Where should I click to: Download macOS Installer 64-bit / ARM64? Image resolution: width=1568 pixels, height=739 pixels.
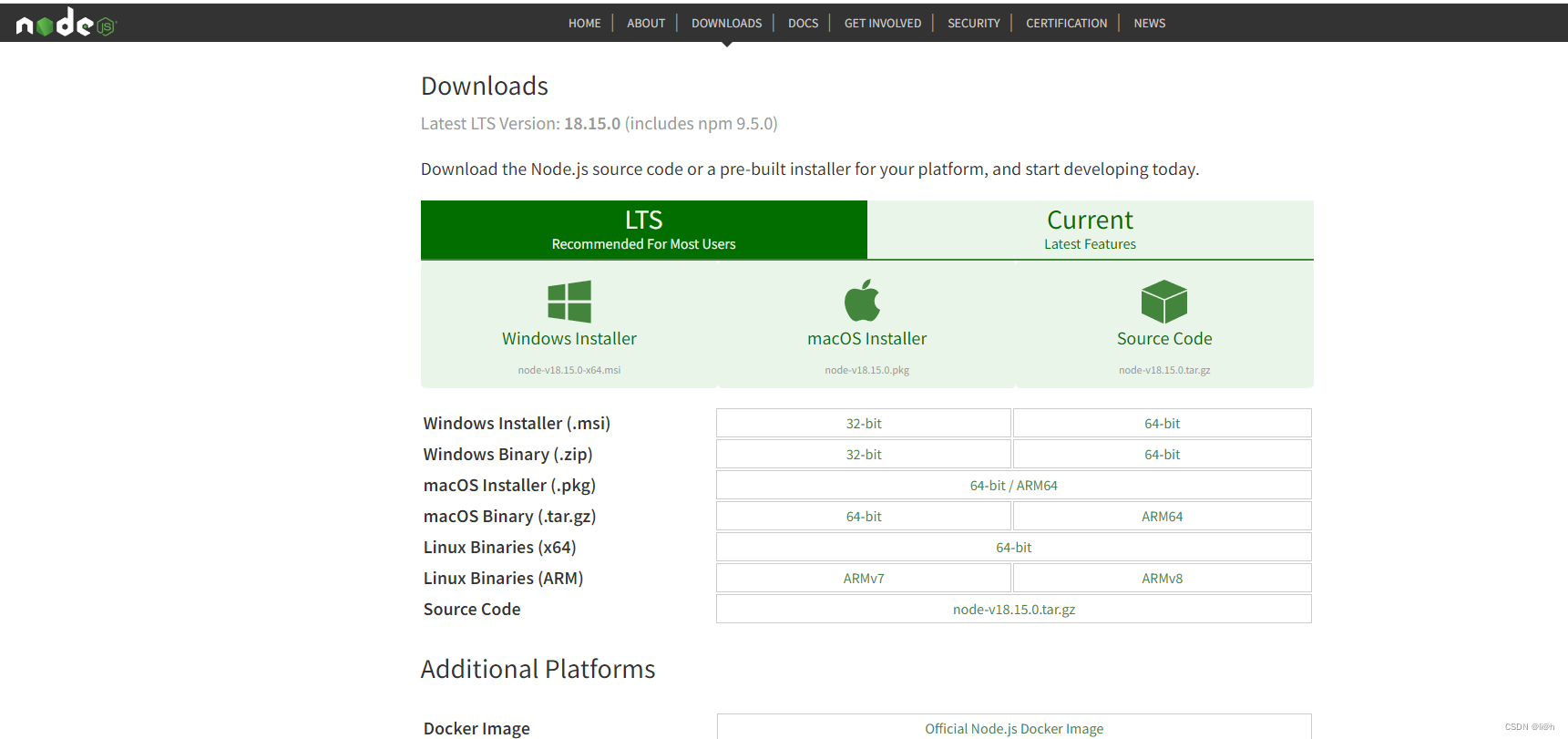1014,485
